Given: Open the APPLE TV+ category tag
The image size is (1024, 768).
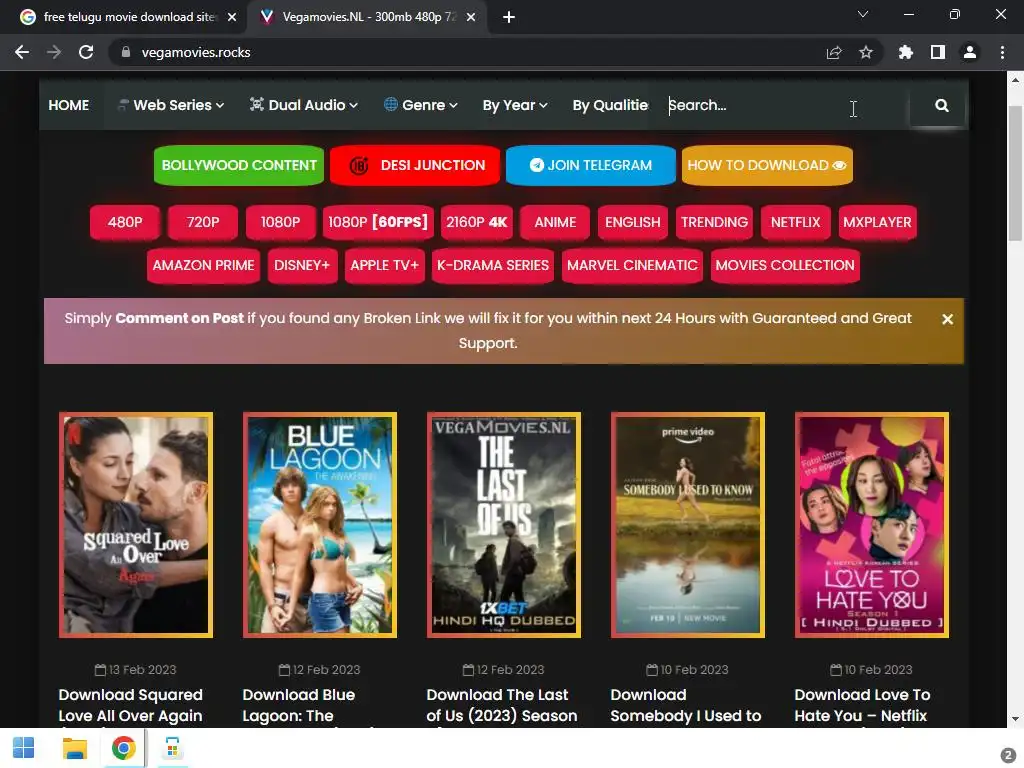Looking at the screenshot, I should pyautogui.click(x=384, y=265).
